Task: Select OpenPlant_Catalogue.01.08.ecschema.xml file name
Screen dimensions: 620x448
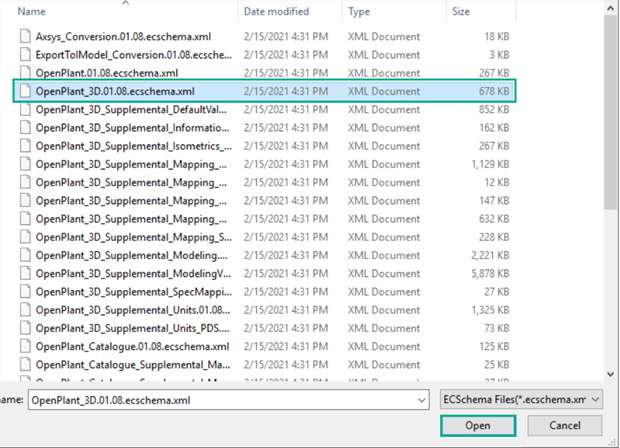Action: click(x=132, y=346)
